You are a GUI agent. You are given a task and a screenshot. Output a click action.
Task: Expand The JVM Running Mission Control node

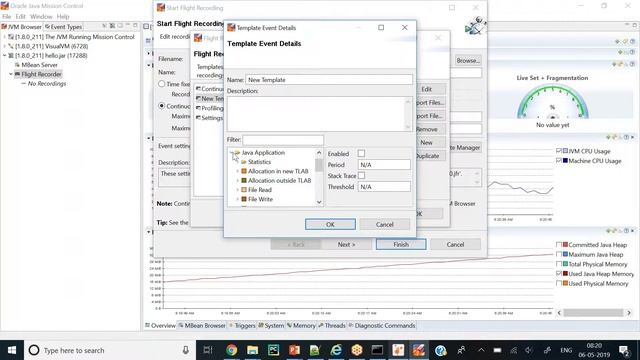[x=4, y=37]
